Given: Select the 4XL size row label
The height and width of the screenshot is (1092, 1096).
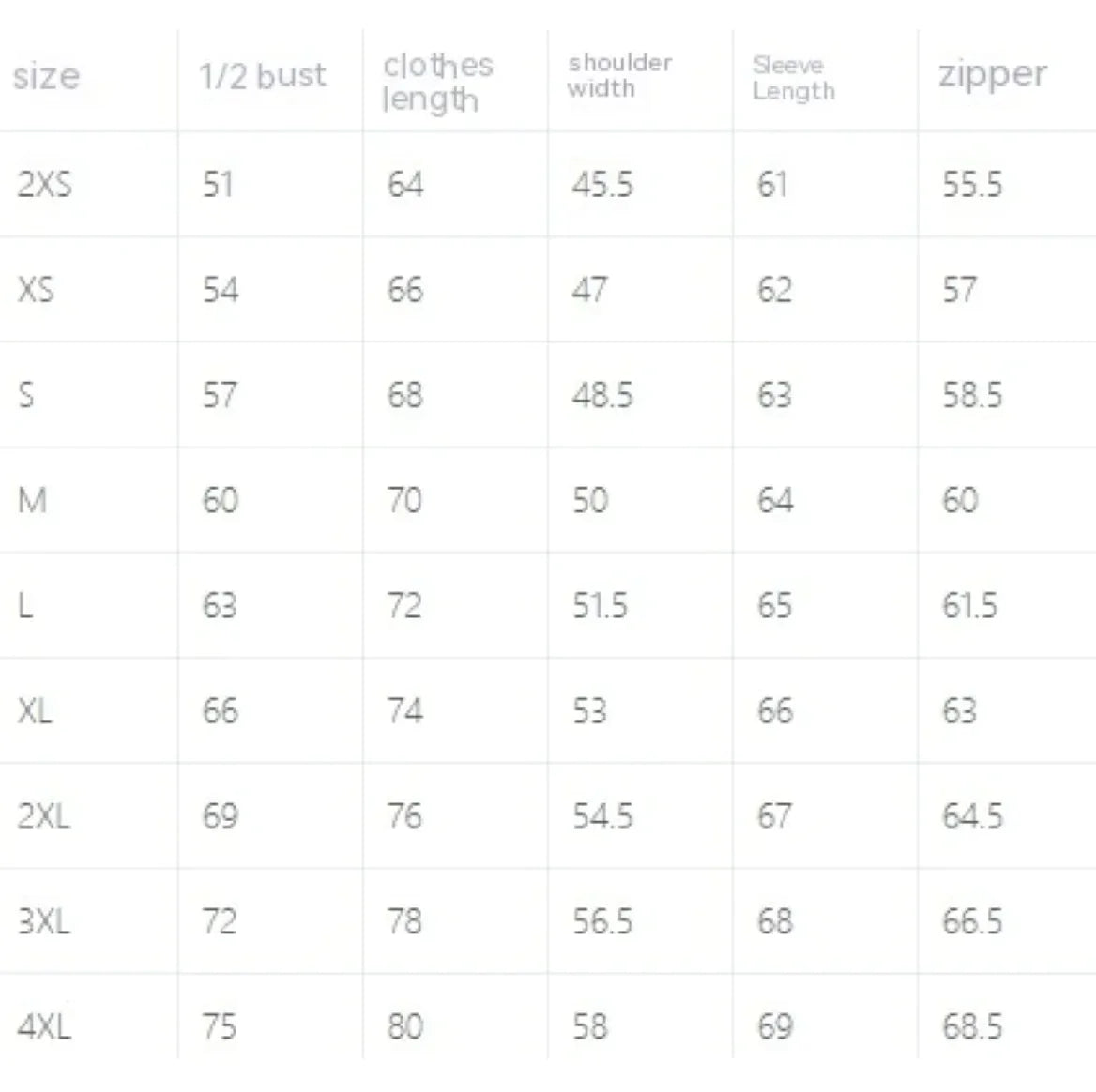Looking at the screenshot, I should 44,1026.
